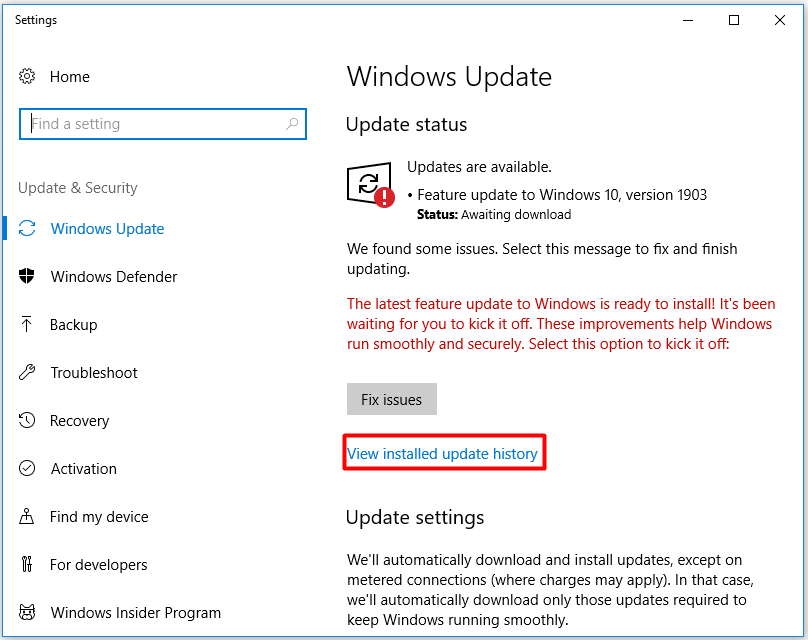Go to the Backup section

coord(74,325)
